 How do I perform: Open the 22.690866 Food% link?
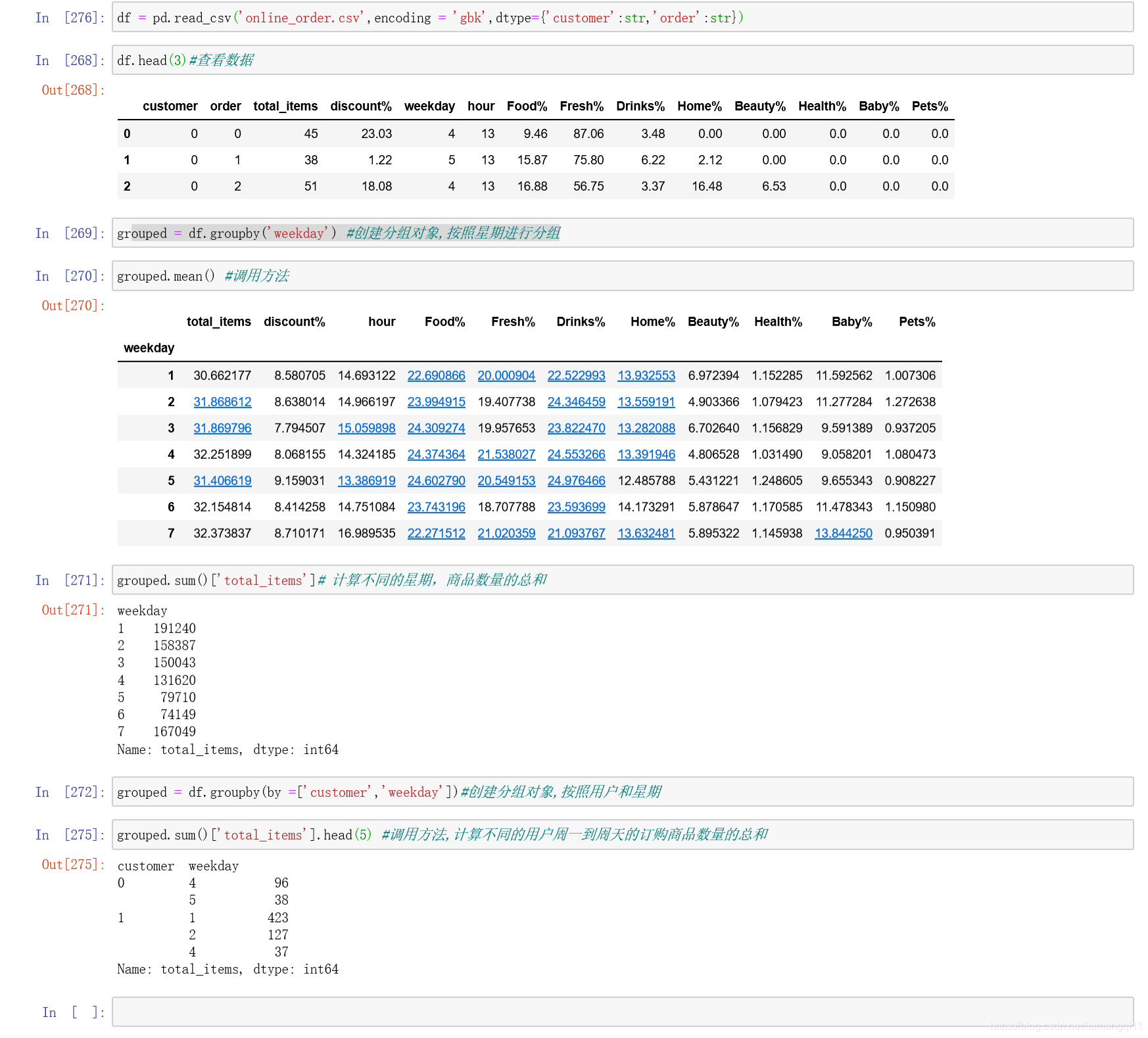coord(436,375)
